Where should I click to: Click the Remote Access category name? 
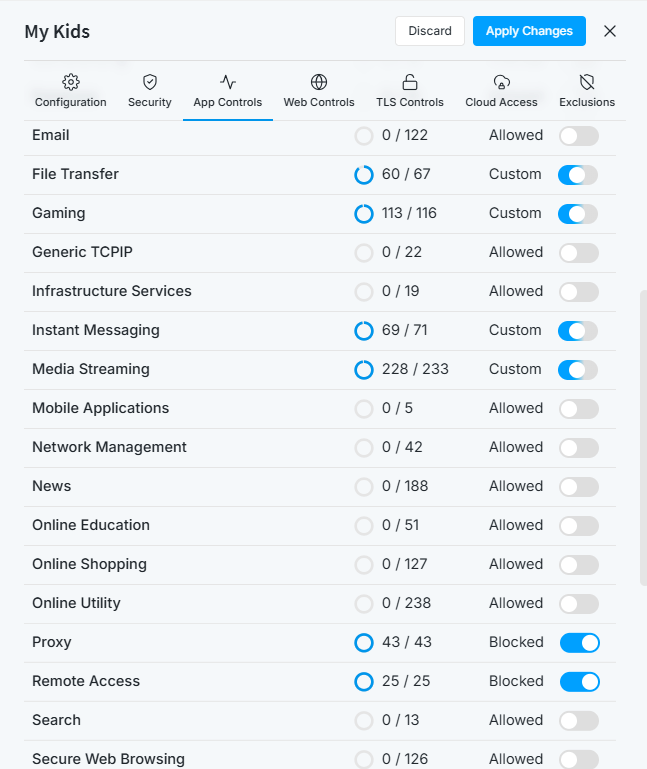[86, 681]
